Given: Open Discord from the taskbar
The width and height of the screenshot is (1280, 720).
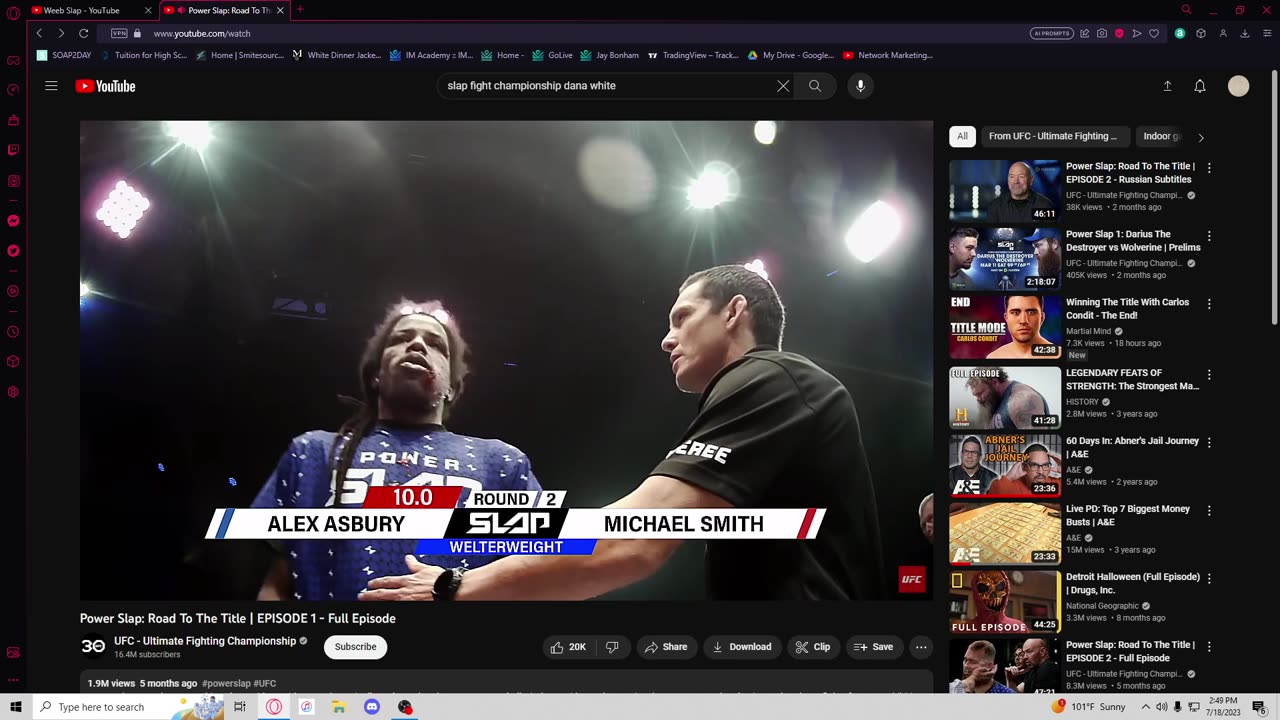Looking at the screenshot, I should 372,707.
